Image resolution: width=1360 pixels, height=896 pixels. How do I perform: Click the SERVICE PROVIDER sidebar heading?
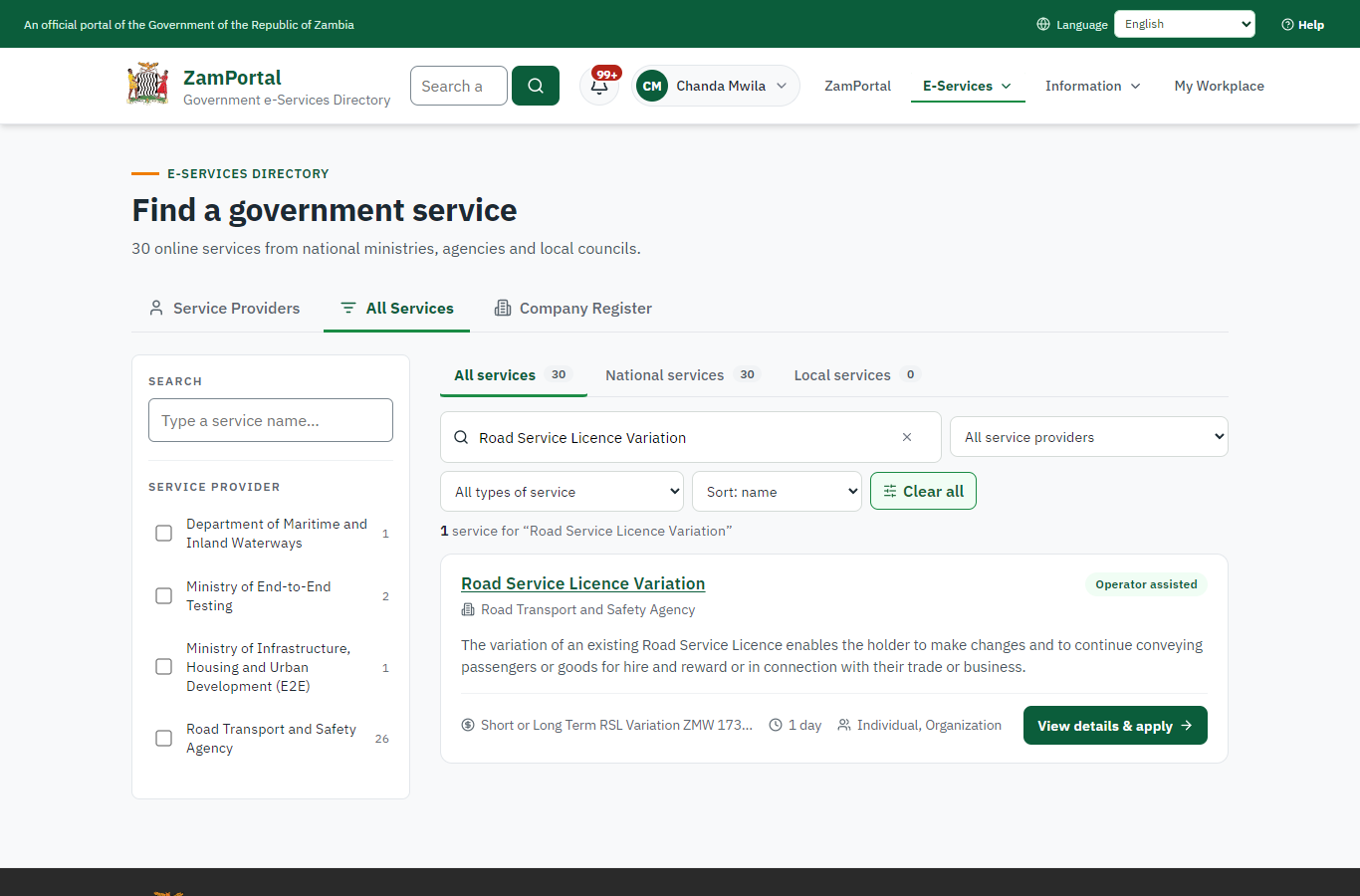tap(214, 487)
